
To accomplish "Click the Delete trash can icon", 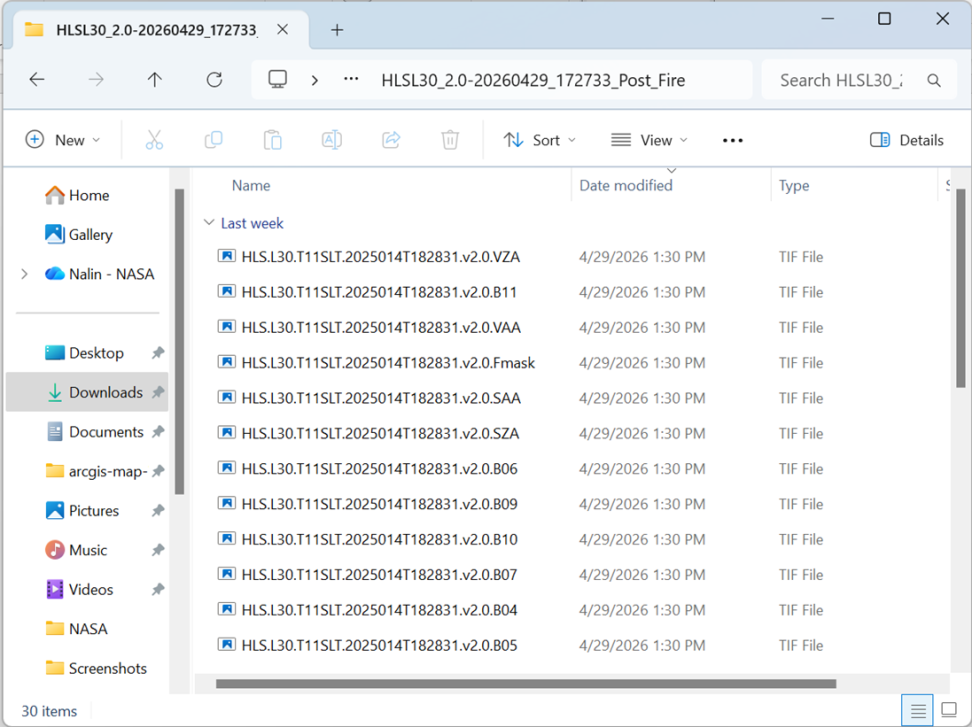I will [450, 140].
